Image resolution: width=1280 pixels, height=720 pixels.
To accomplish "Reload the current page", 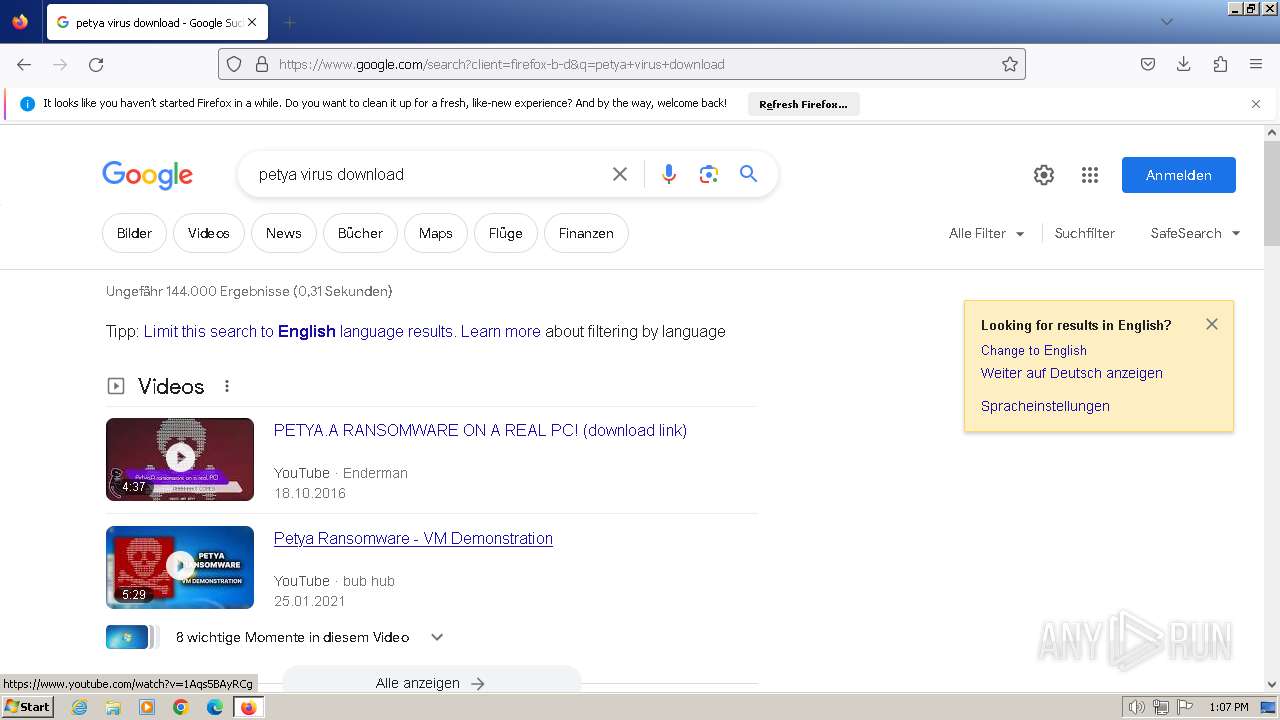I will [x=96, y=64].
